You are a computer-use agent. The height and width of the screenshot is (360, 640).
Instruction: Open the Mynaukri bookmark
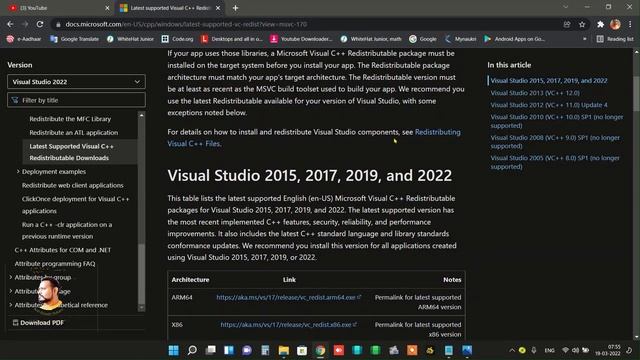[460, 39]
